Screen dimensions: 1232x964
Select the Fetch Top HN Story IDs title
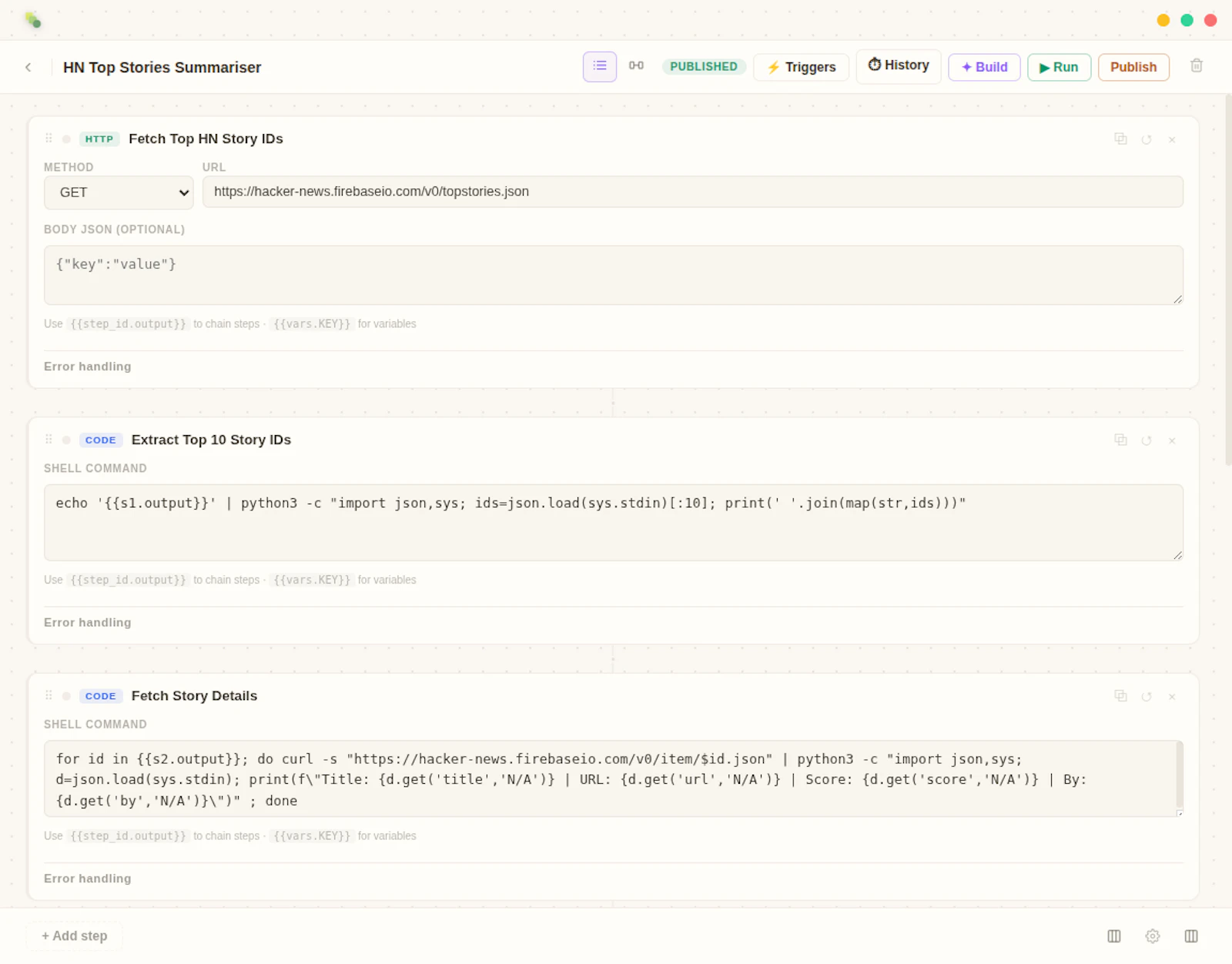[x=206, y=139]
